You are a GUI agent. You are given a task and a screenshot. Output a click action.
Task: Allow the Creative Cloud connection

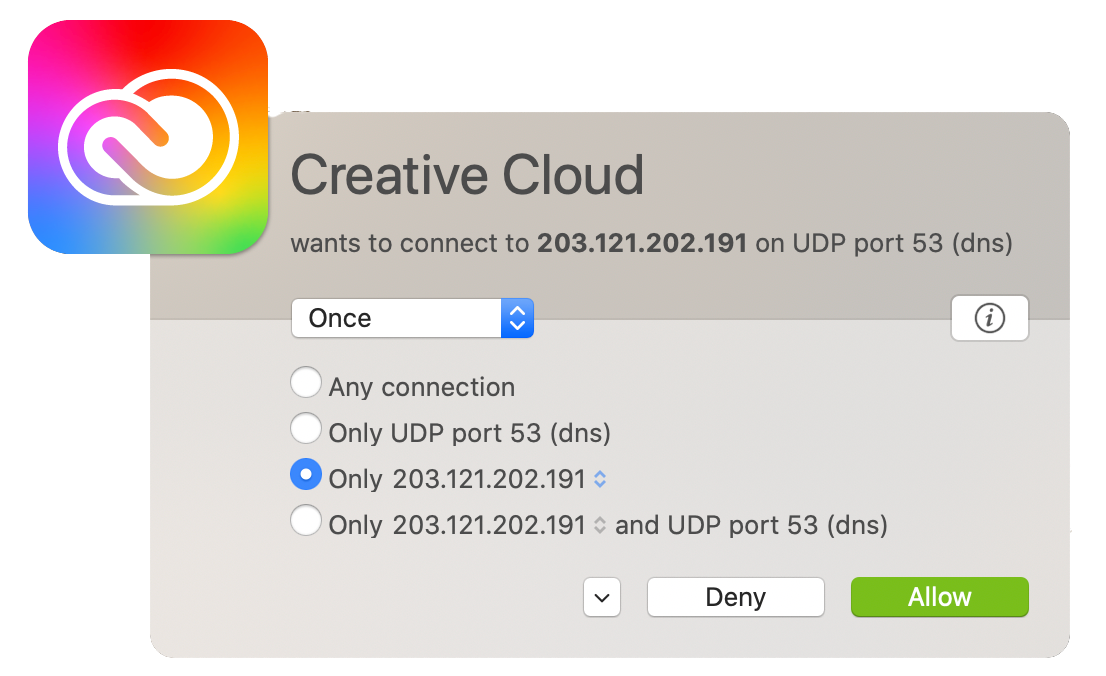click(x=940, y=597)
